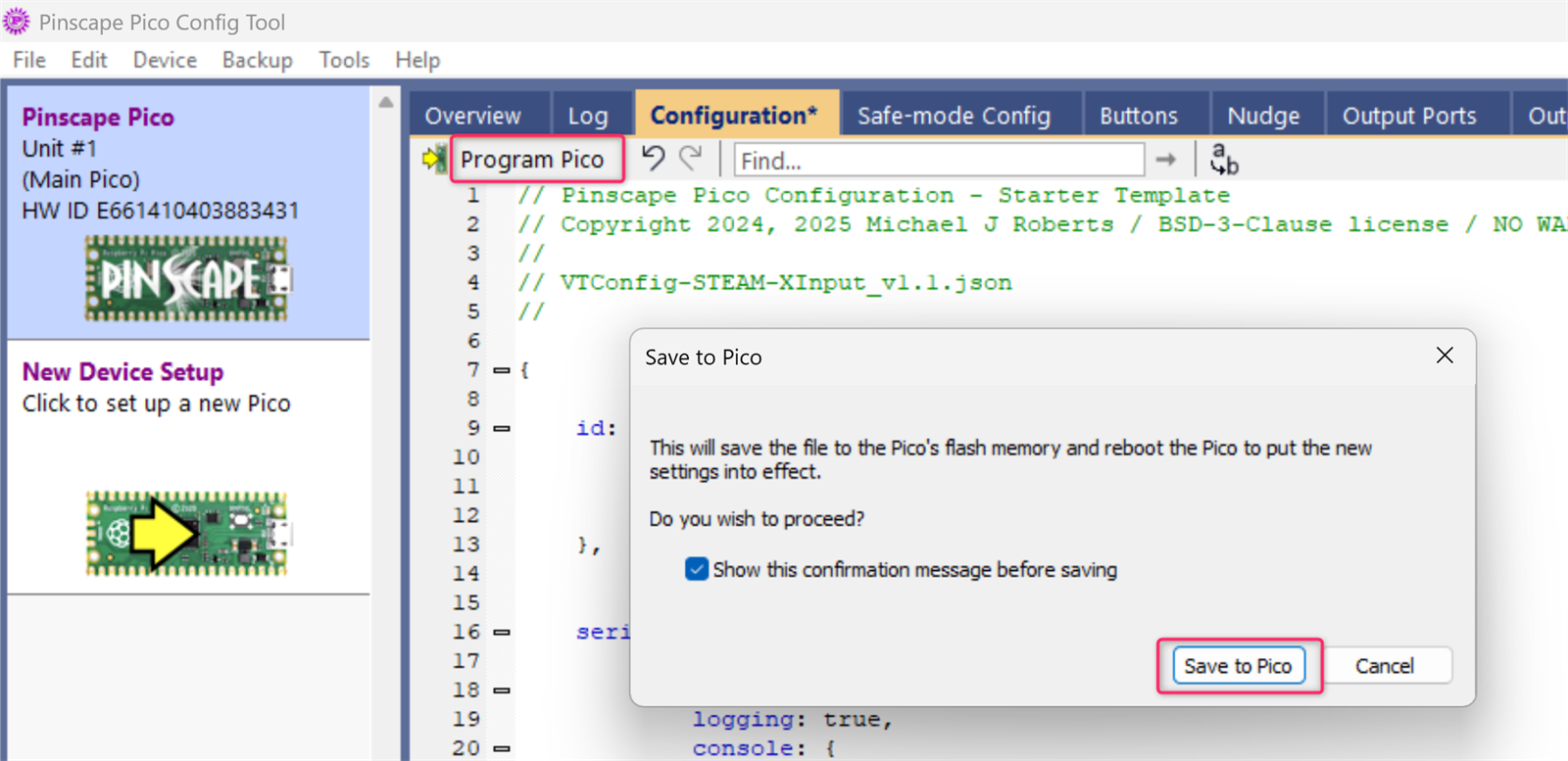
Task: Toggle the fold marker on line 18
Action: click(502, 690)
